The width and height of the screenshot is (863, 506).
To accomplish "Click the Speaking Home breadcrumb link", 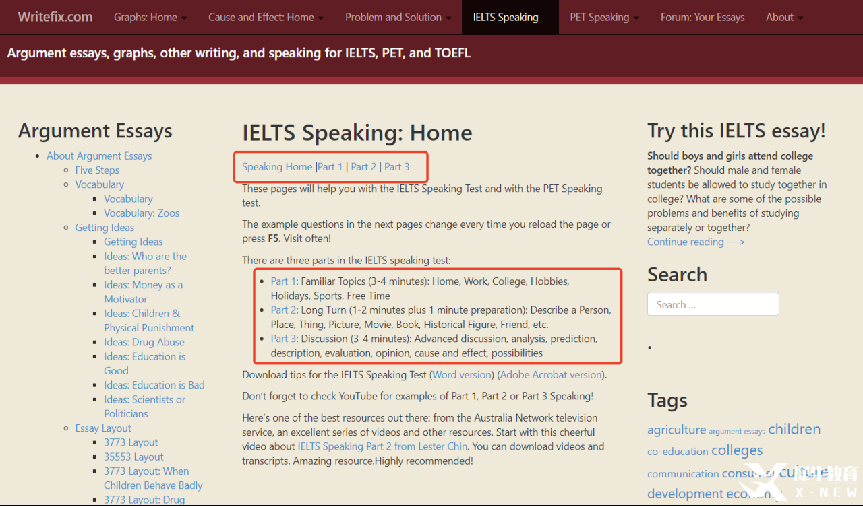I will pyautogui.click(x=277, y=166).
